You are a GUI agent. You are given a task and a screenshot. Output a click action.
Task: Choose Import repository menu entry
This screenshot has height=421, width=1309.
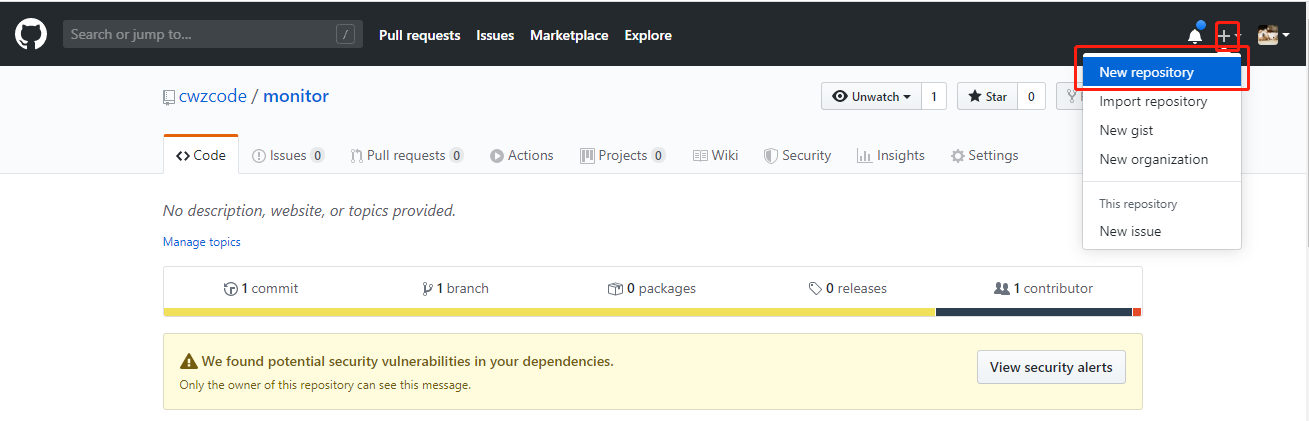[x=1162, y=101]
